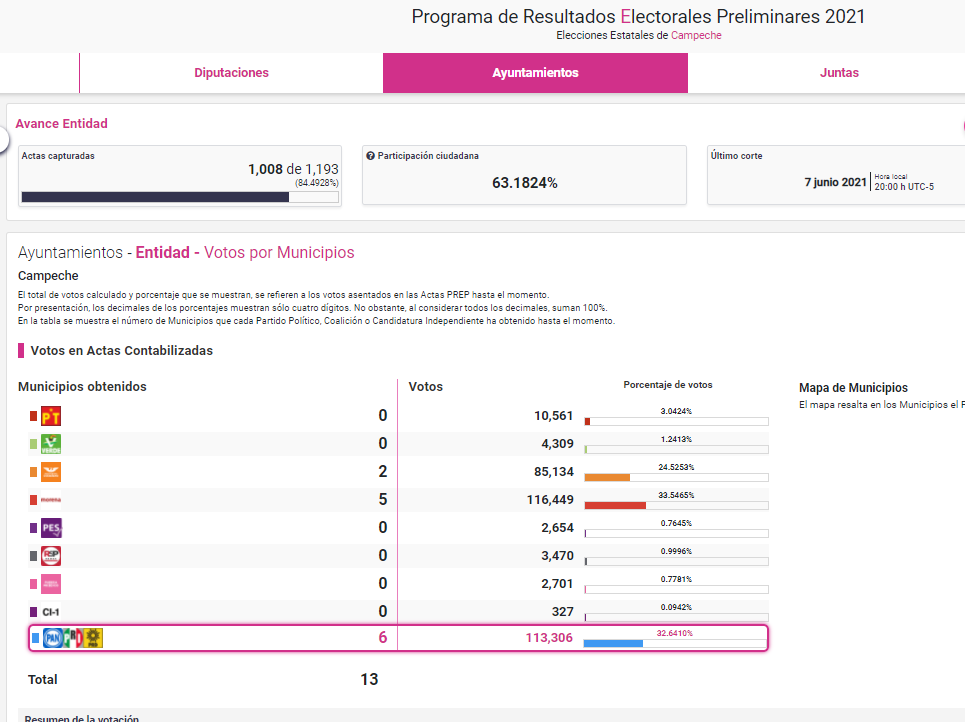Image resolution: width=965 pixels, height=722 pixels.
Task: Select the PES party logo
Action: point(51,528)
